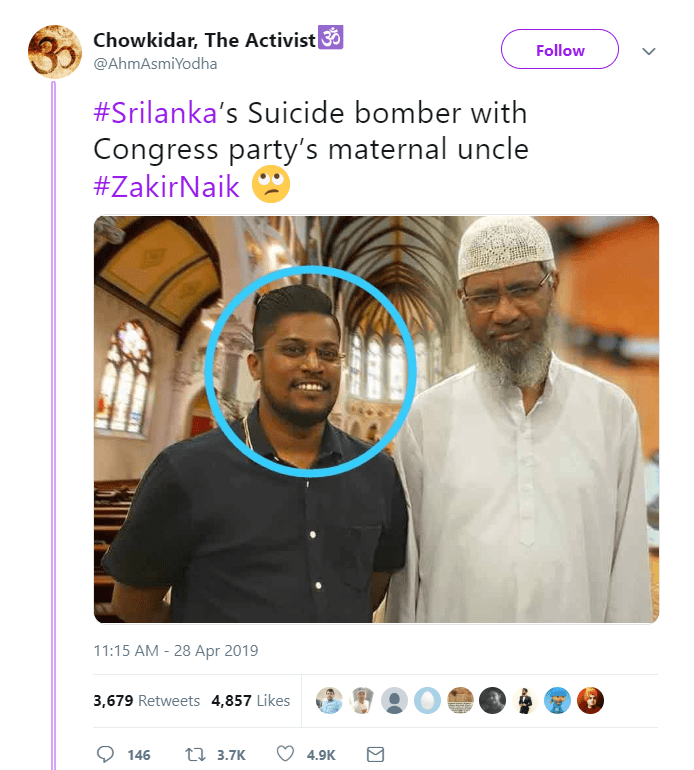Click the retweet arrows icon
Screen dimensions: 694x770
tap(195, 754)
